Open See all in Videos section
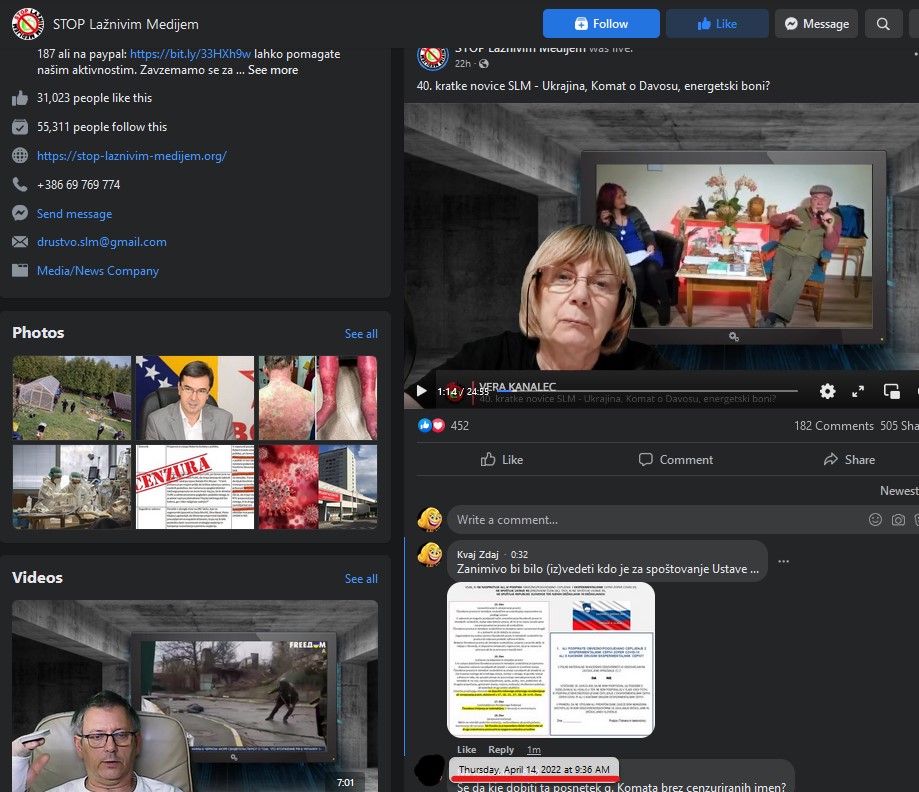919x792 pixels. (x=361, y=579)
